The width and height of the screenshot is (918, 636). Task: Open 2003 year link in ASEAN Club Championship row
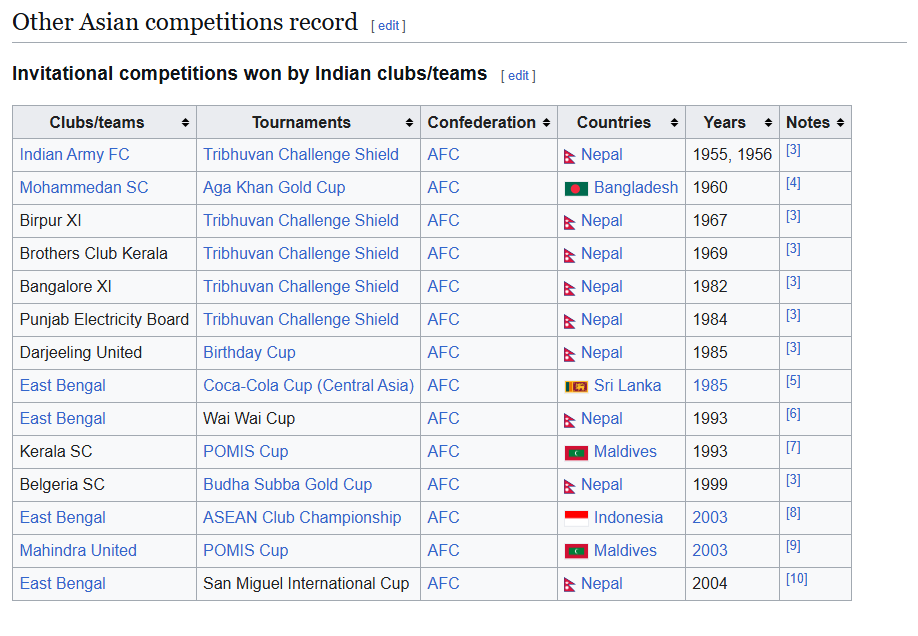[710, 518]
